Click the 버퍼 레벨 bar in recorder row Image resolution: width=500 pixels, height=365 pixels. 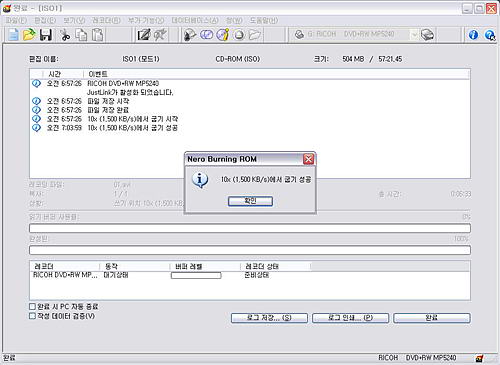click(x=196, y=275)
